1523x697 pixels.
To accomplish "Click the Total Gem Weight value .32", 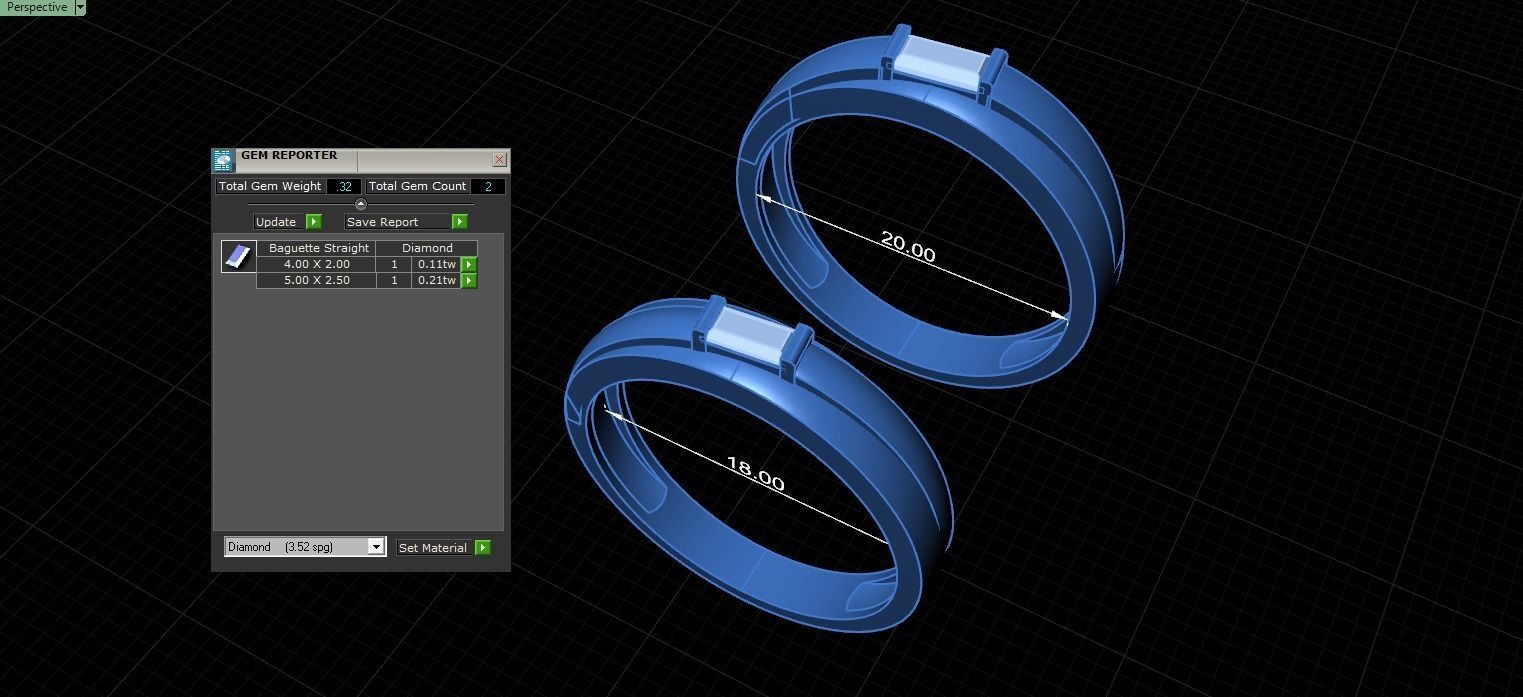I will [344, 187].
